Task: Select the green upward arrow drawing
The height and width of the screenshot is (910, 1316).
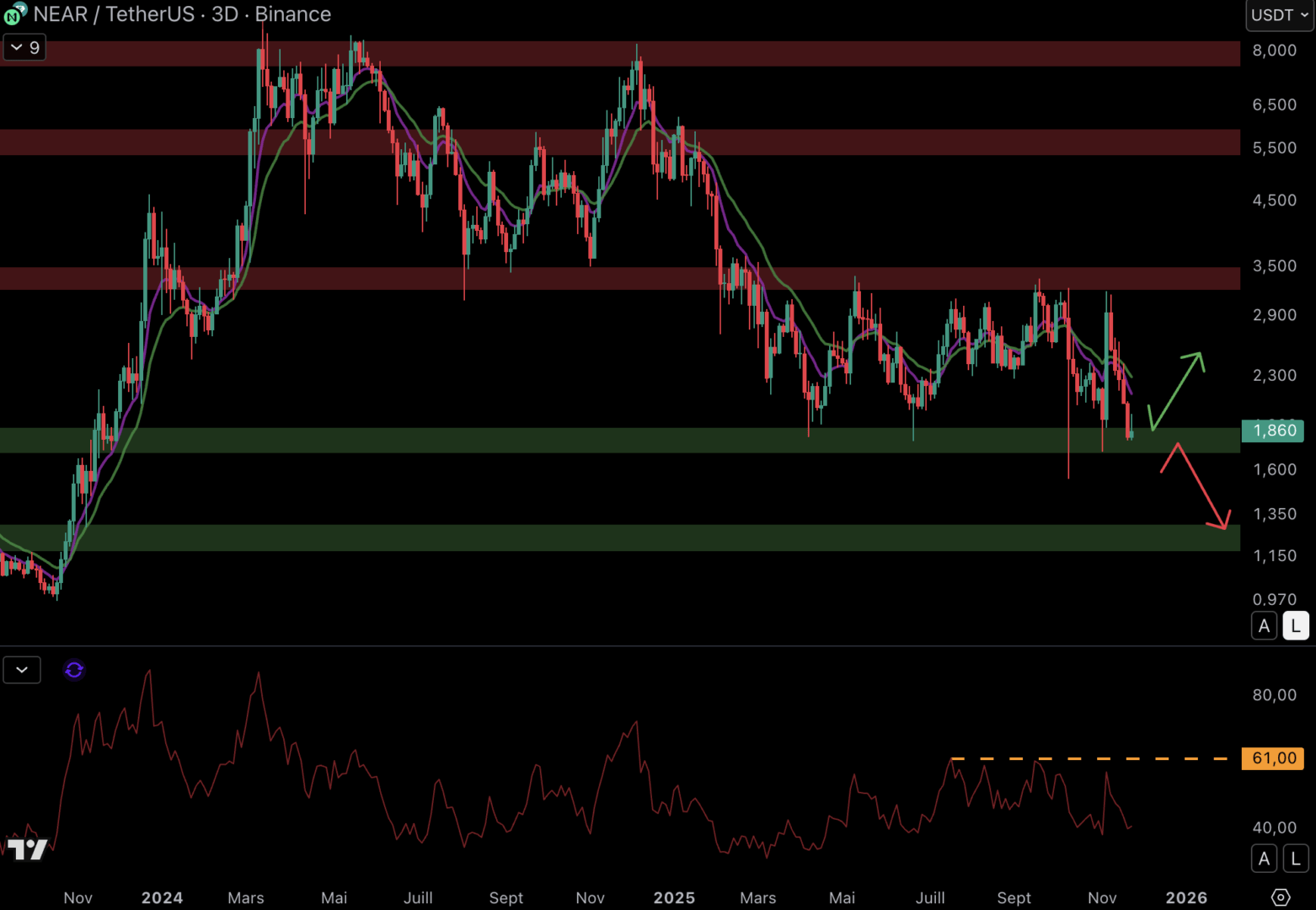Action: (1176, 391)
